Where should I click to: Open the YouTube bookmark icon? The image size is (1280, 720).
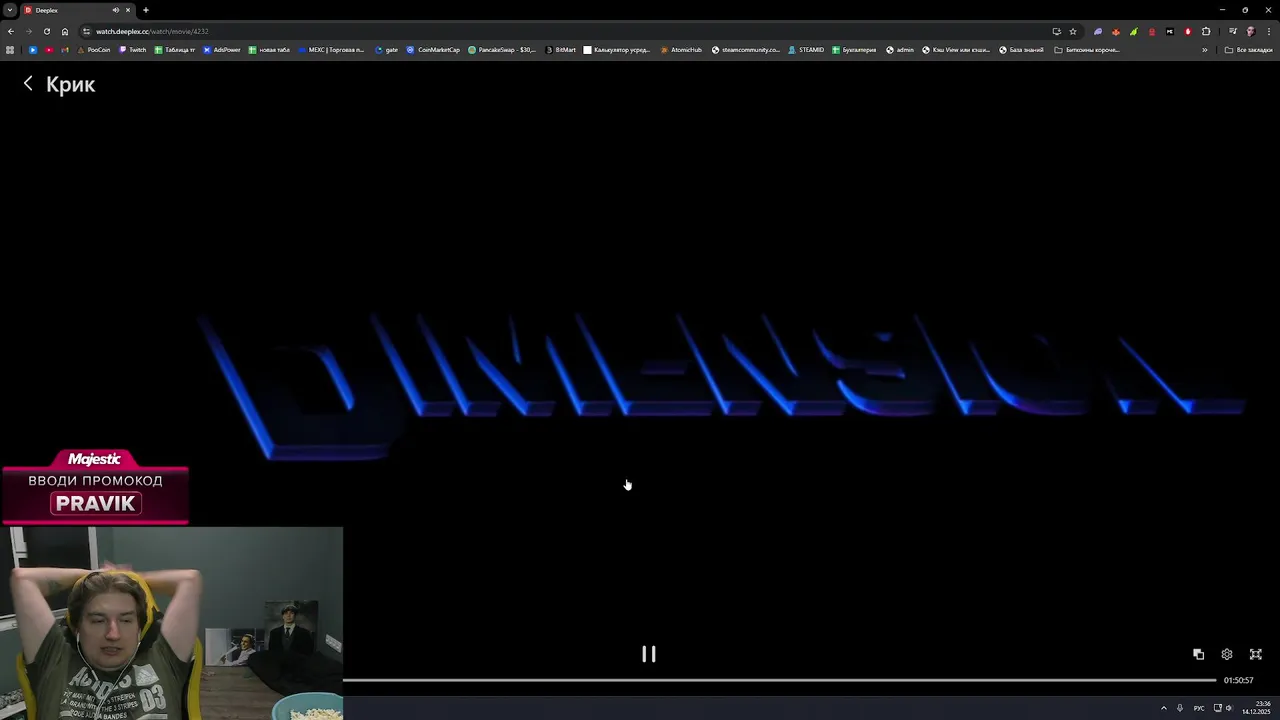[49, 50]
